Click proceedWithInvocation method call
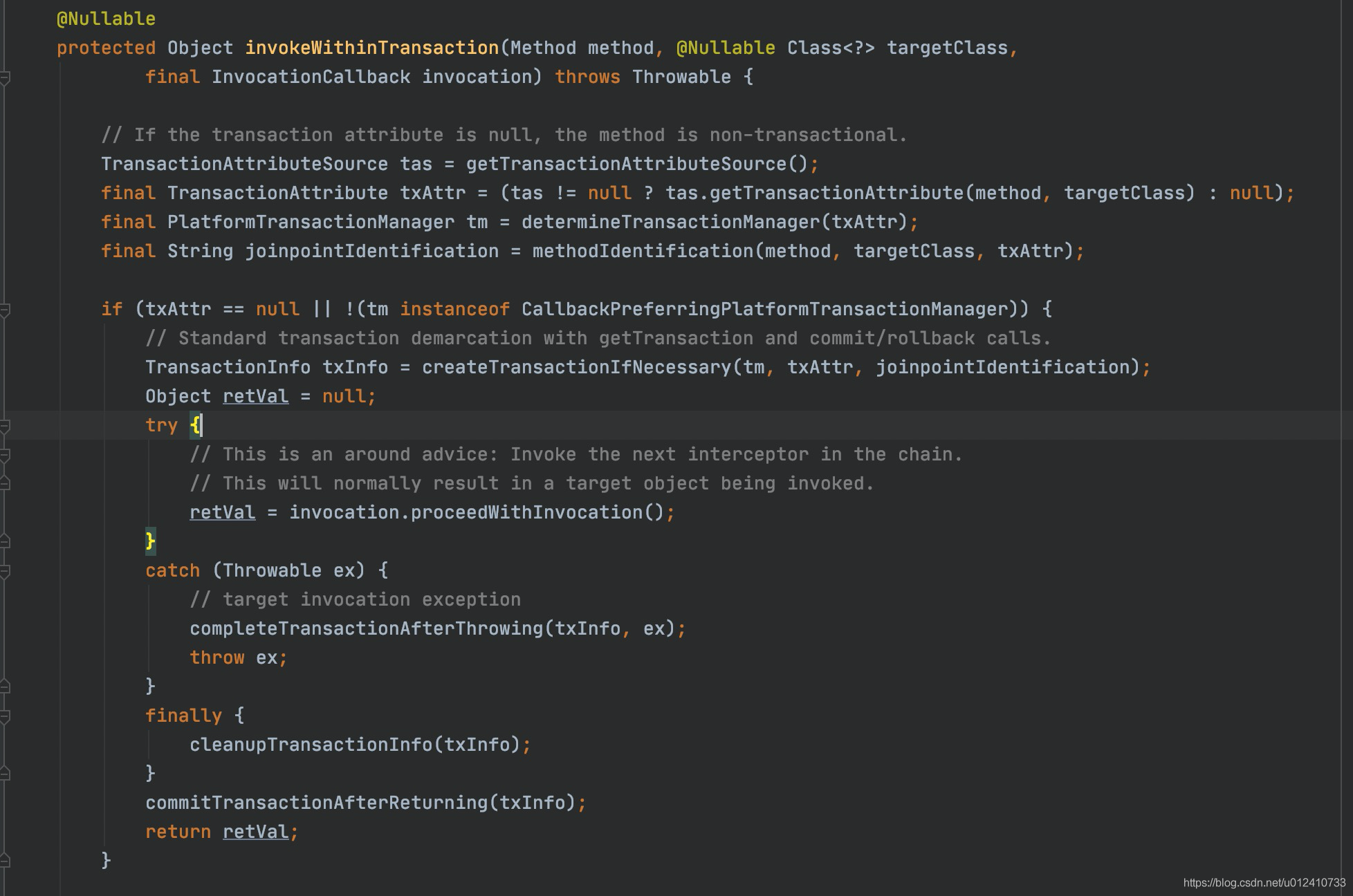The image size is (1353, 896). (526, 512)
